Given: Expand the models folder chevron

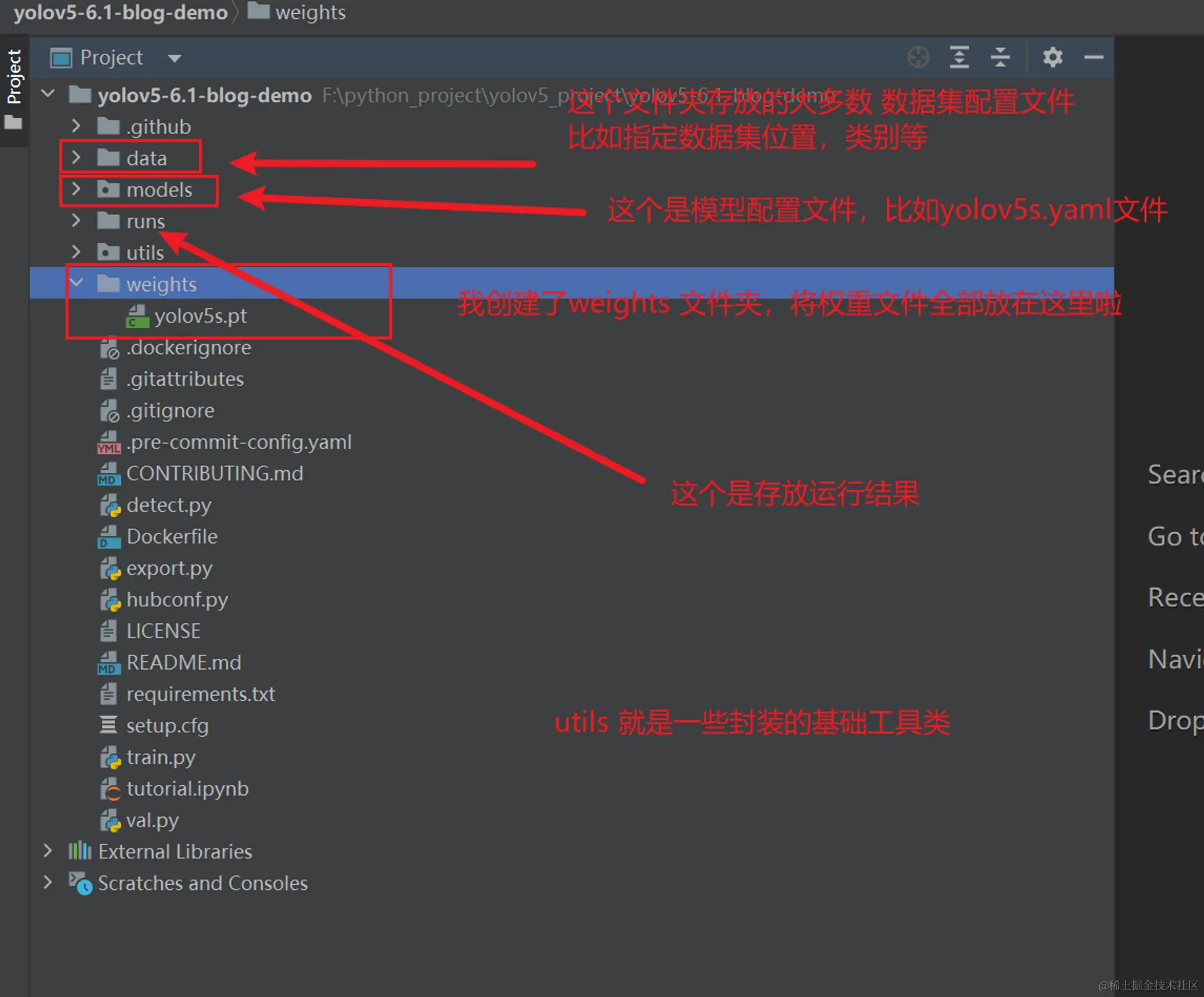Looking at the screenshot, I should [76, 189].
